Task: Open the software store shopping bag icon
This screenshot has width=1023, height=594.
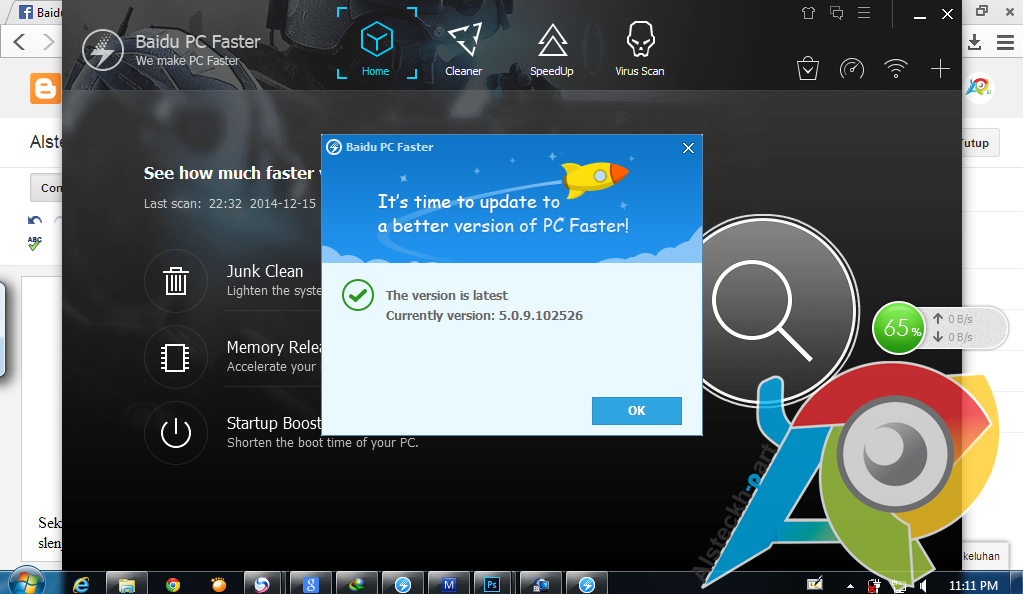Action: pyautogui.click(x=808, y=69)
